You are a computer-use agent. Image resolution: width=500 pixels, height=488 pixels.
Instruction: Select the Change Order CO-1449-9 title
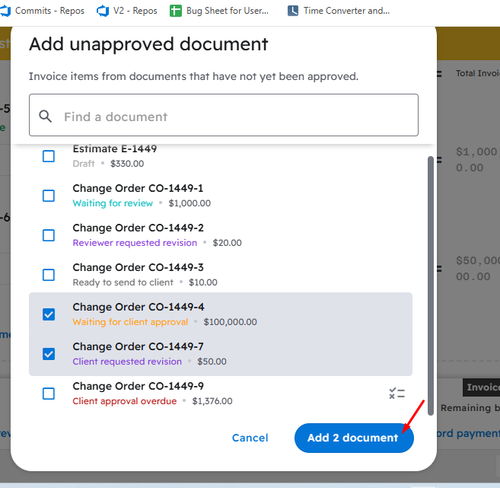pos(138,386)
